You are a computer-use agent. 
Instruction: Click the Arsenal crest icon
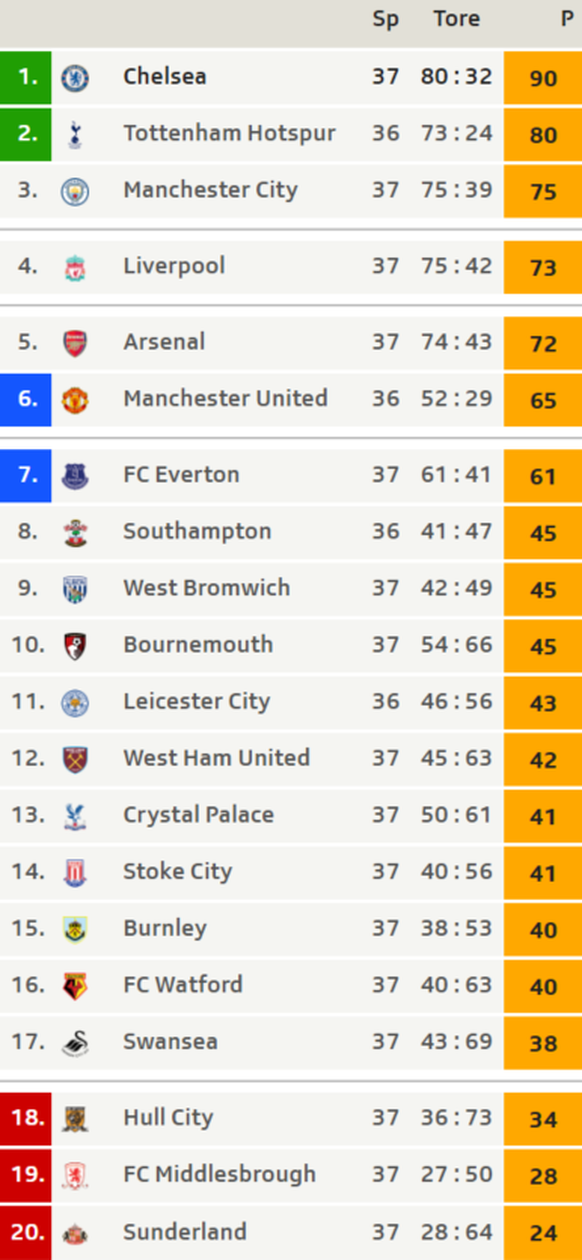point(75,343)
